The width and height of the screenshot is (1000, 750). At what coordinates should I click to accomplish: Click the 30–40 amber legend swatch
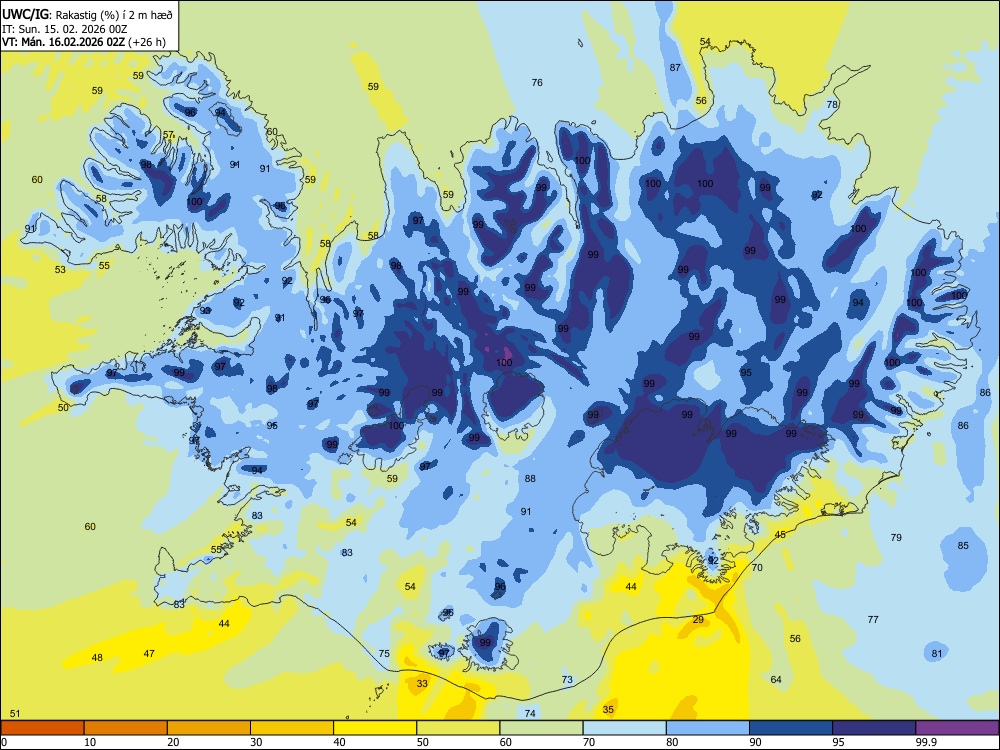click(292, 728)
